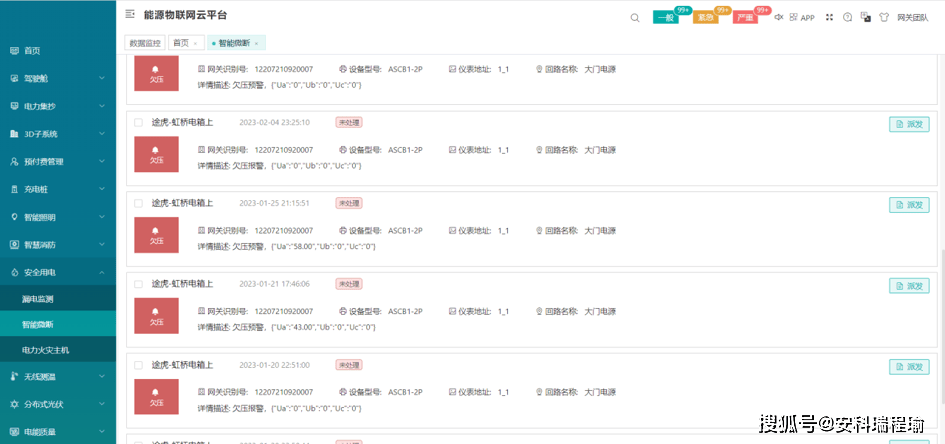Screen dimensions: 945x444
Task: Click the 首页 home icon in sidebar
Action: [x=14, y=51]
